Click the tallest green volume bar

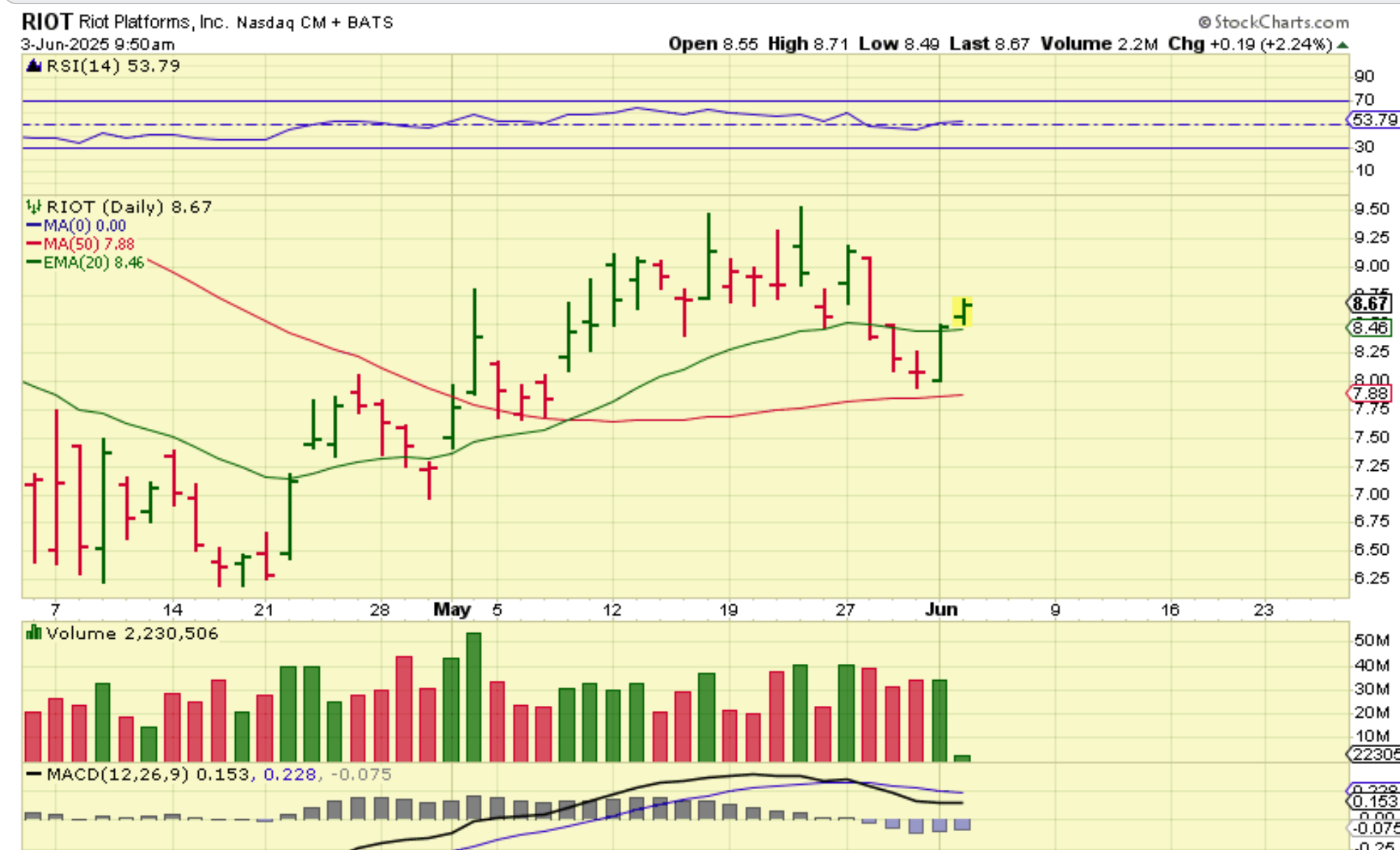pyautogui.click(x=474, y=697)
